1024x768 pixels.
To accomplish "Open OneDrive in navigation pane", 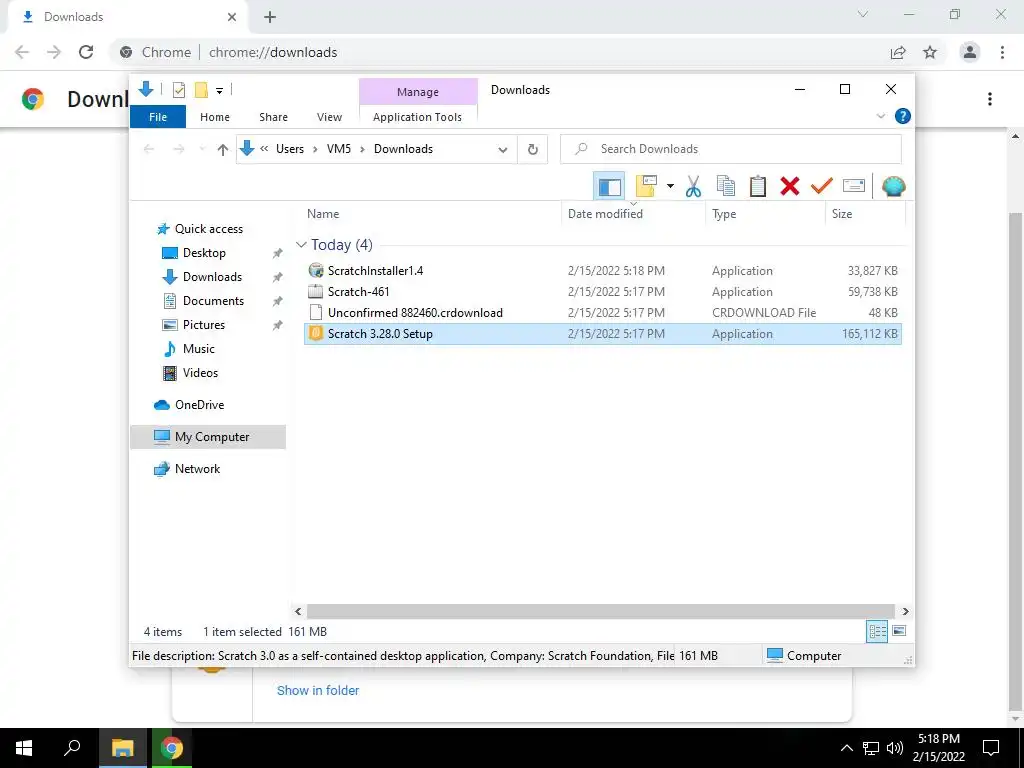I will point(199,405).
